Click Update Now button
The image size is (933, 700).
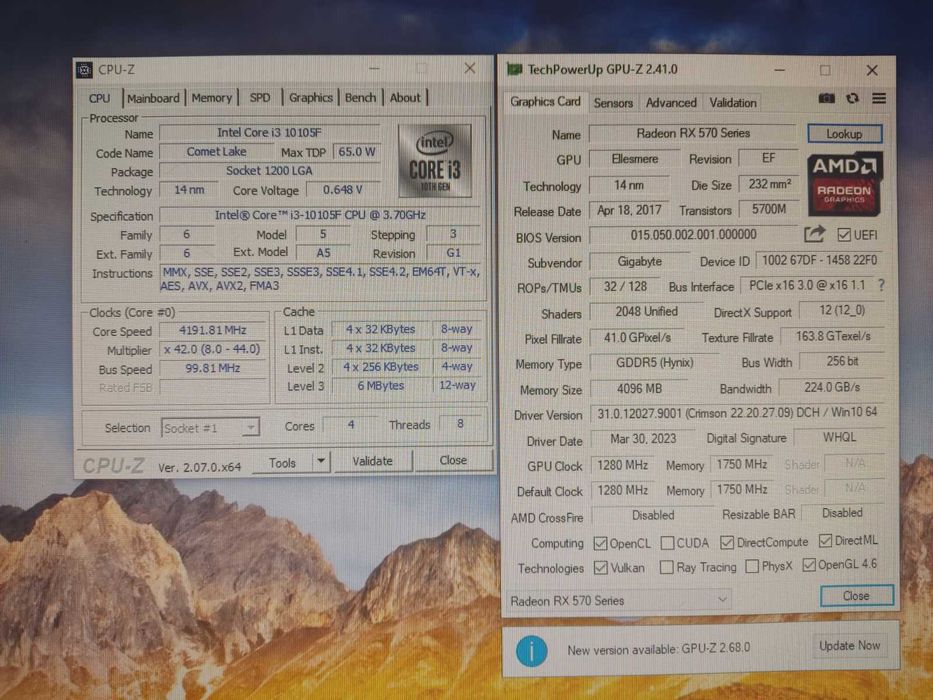pos(849,645)
